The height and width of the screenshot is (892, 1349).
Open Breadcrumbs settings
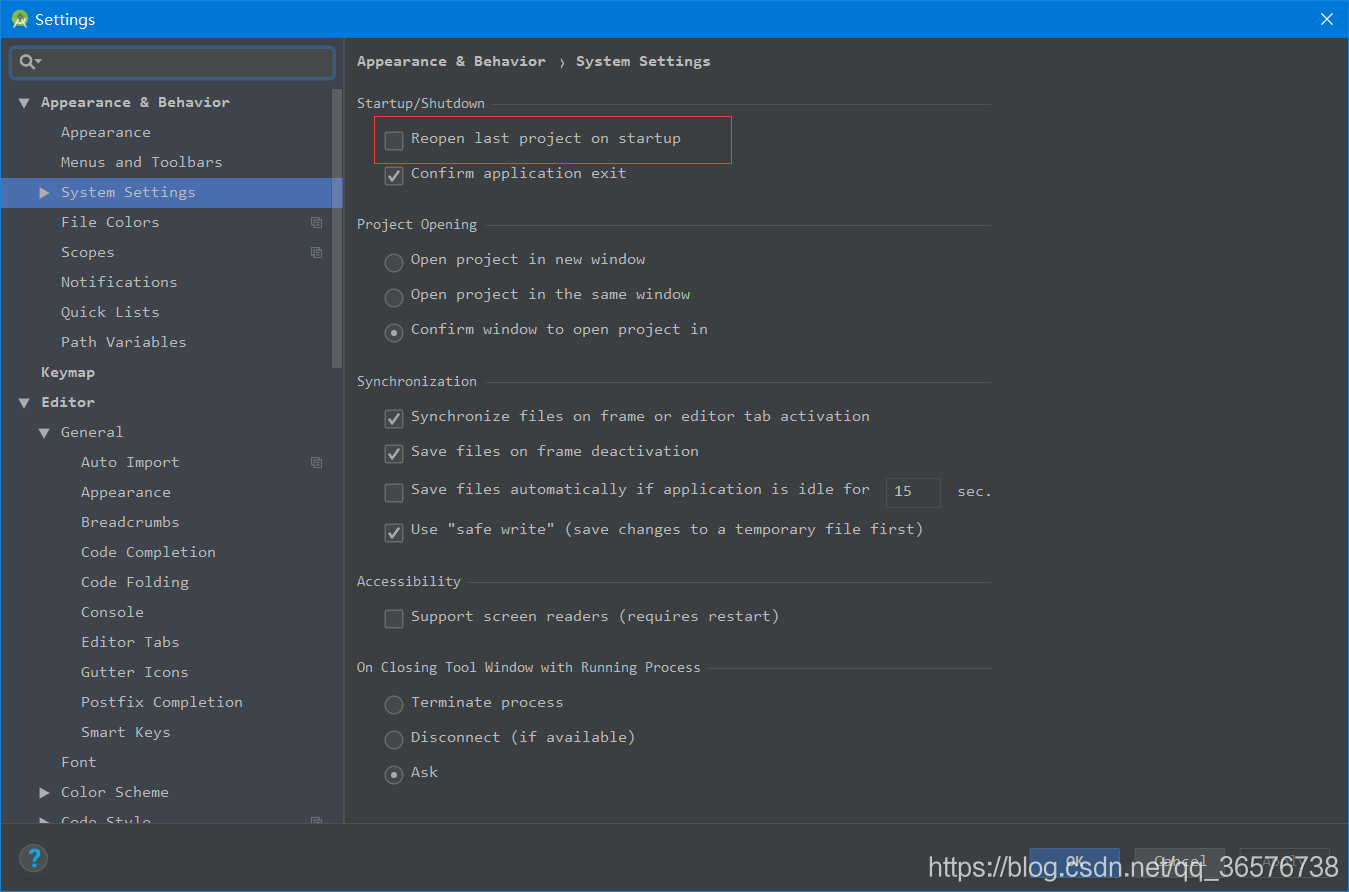pos(130,522)
